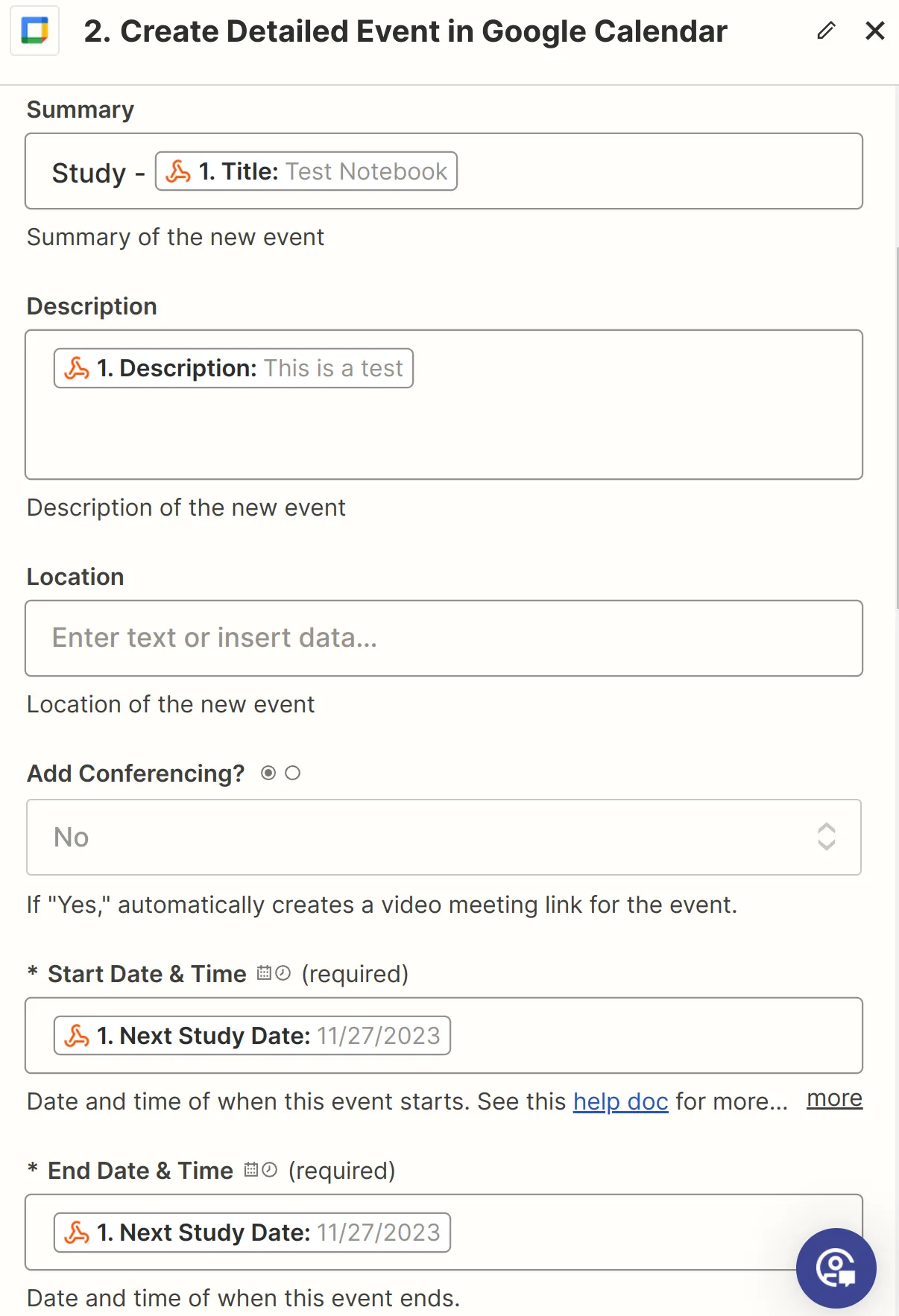Click calendar-clock icon beside End Date & Time
The height and width of the screenshot is (1316, 899).
261,1170
